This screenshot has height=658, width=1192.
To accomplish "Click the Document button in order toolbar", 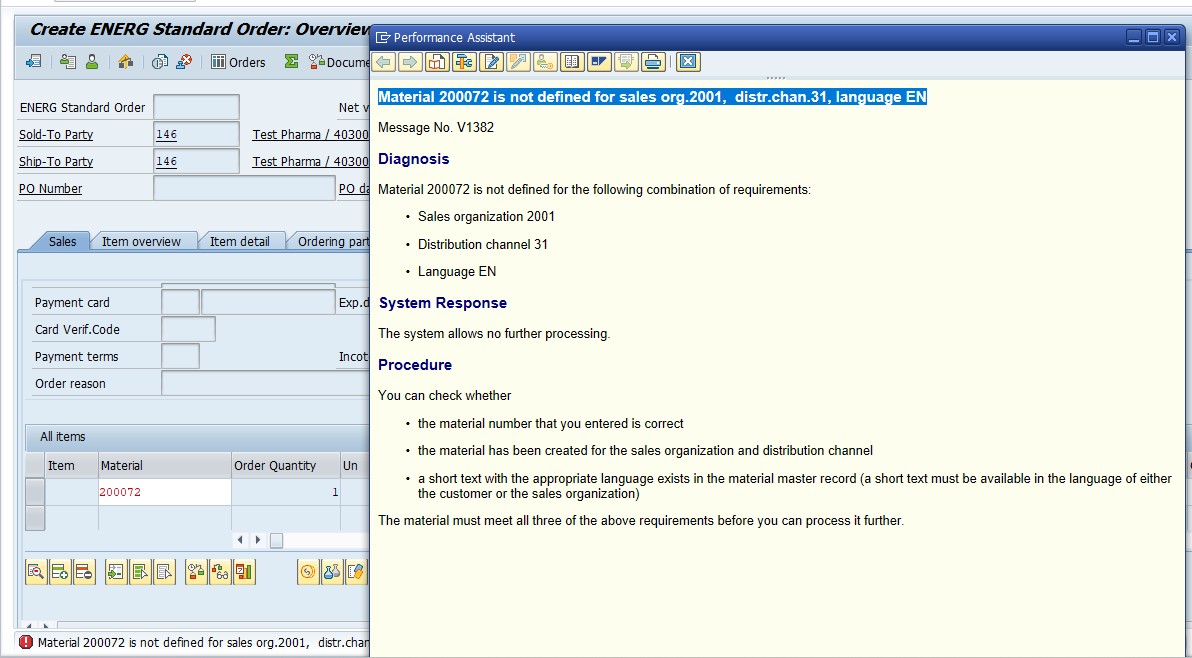I will 338,62.
